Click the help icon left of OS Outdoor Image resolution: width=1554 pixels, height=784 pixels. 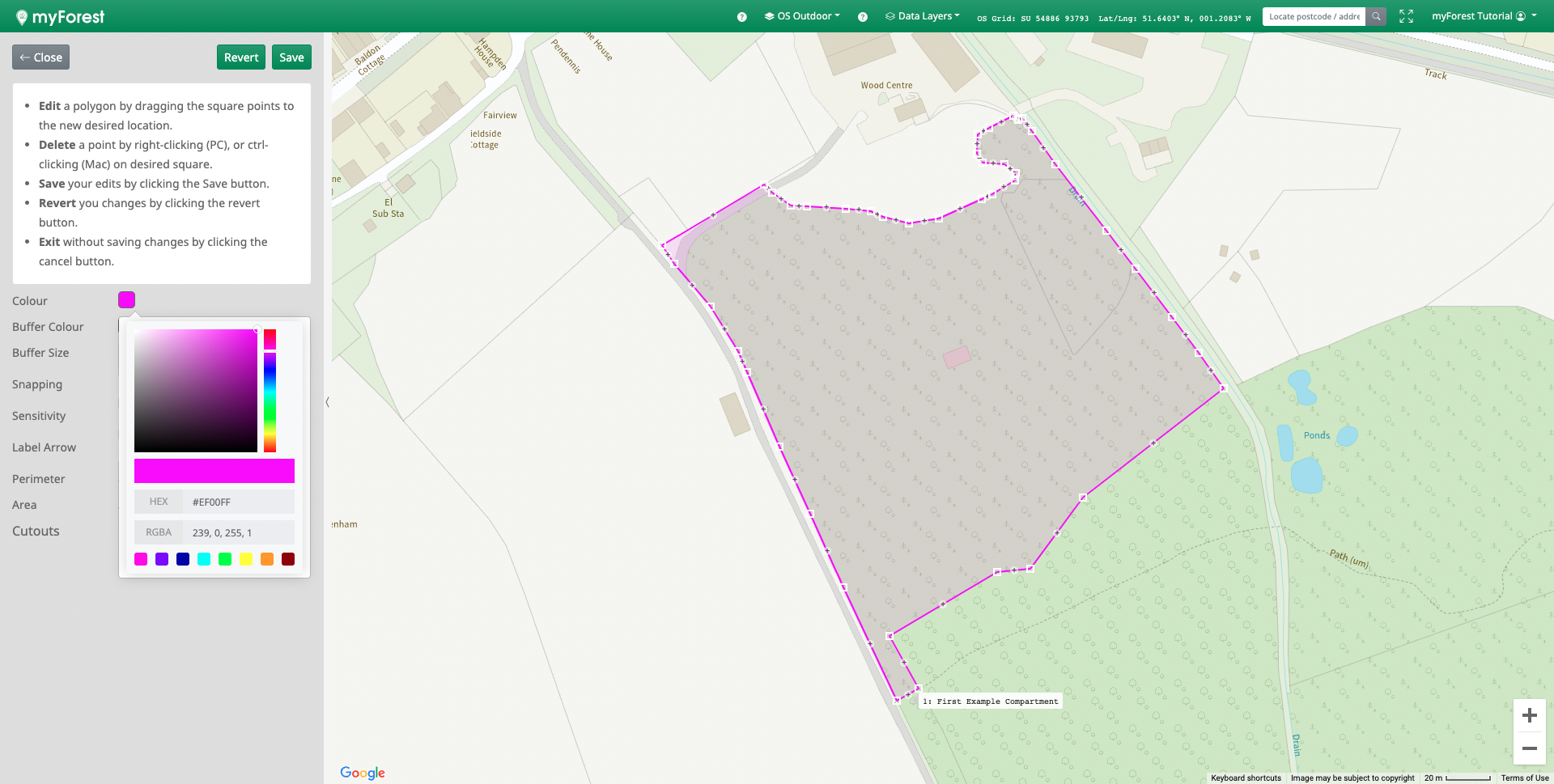pyautogui.click(x=741, y=17)
